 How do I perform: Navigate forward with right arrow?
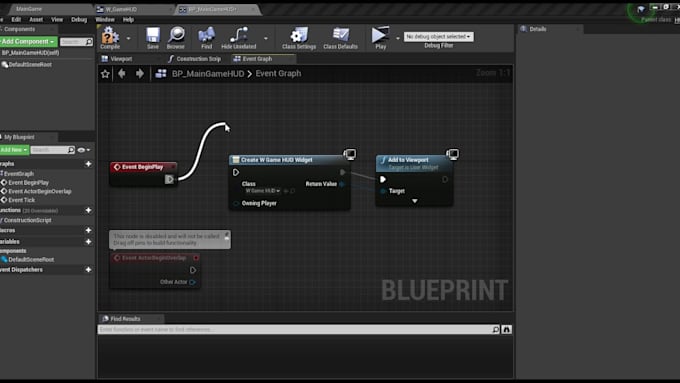(x=140, y=74)
